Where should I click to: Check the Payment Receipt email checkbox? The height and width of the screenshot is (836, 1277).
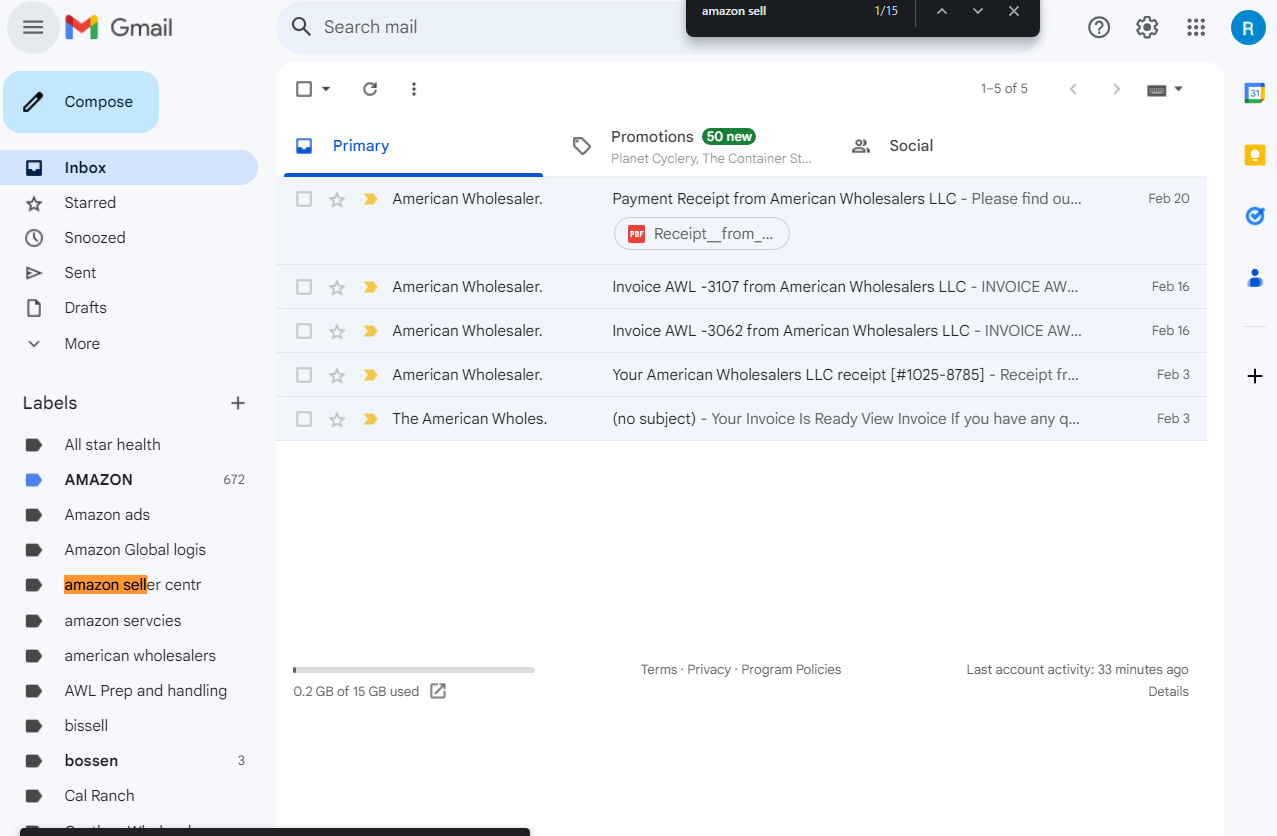[x=304, y=199]
